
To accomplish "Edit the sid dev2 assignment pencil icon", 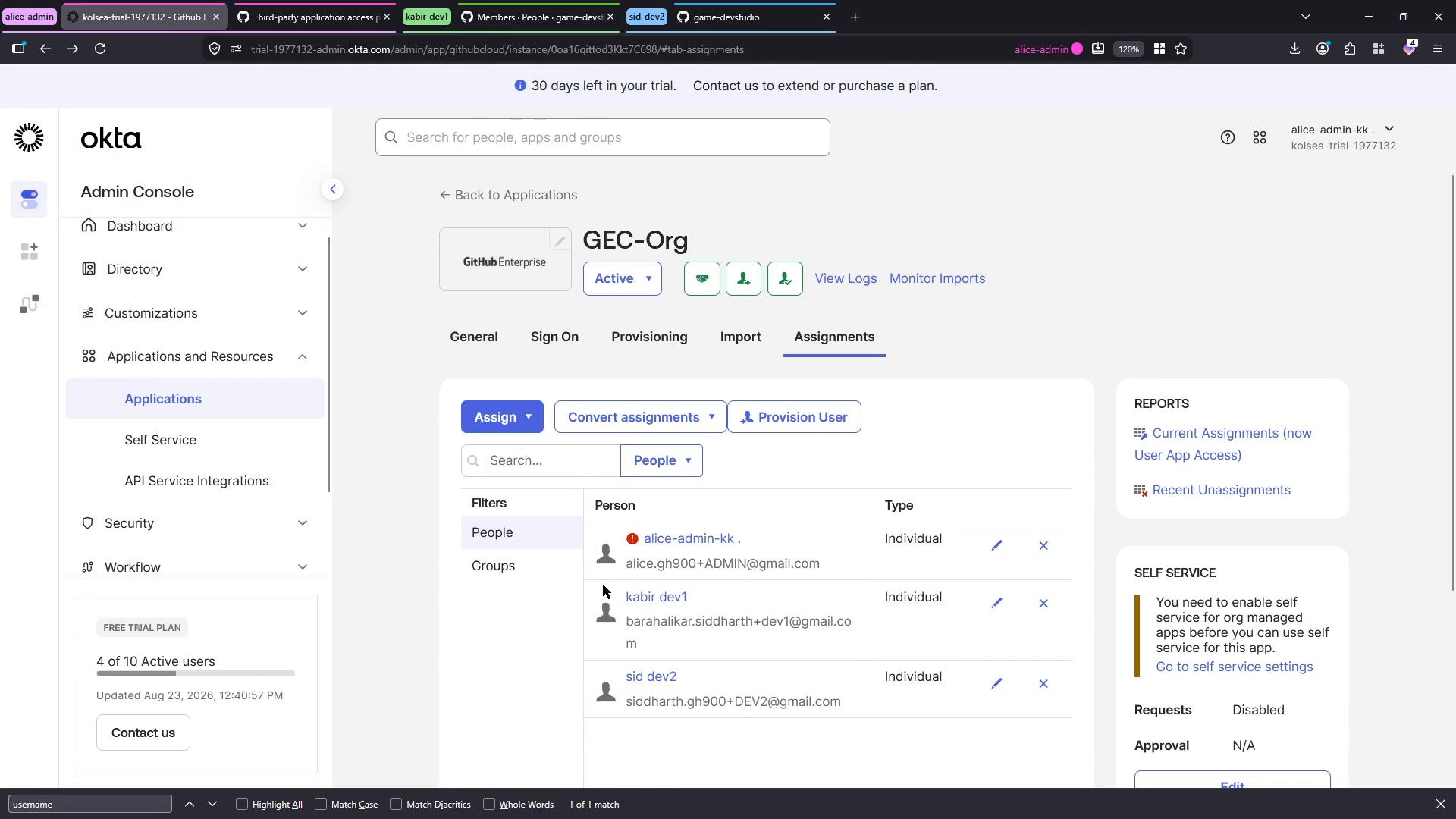I will click(996, 683).
